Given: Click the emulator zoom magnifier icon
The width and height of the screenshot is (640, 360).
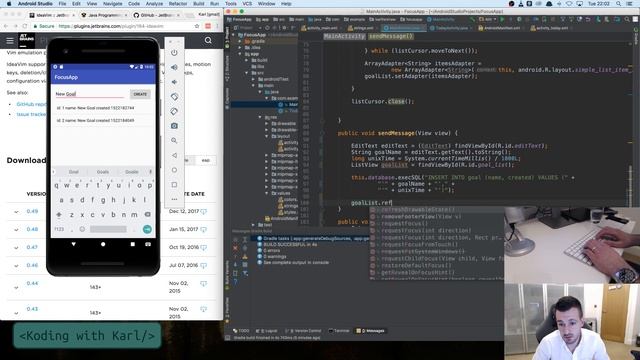Looking at the screenshot, I should (x=174, y=141).
